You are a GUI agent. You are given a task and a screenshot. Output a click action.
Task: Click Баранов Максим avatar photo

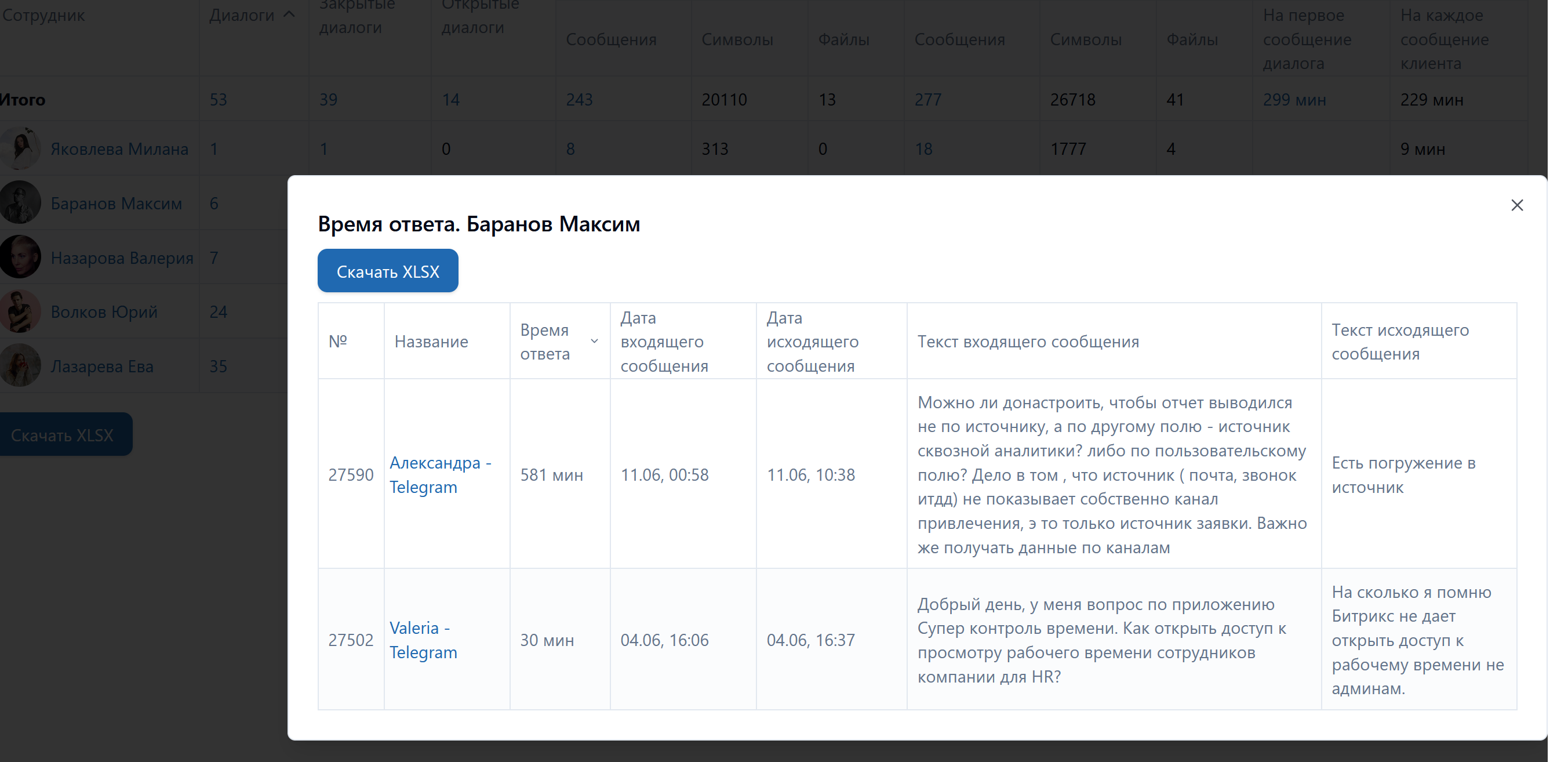tap(21, 202)
